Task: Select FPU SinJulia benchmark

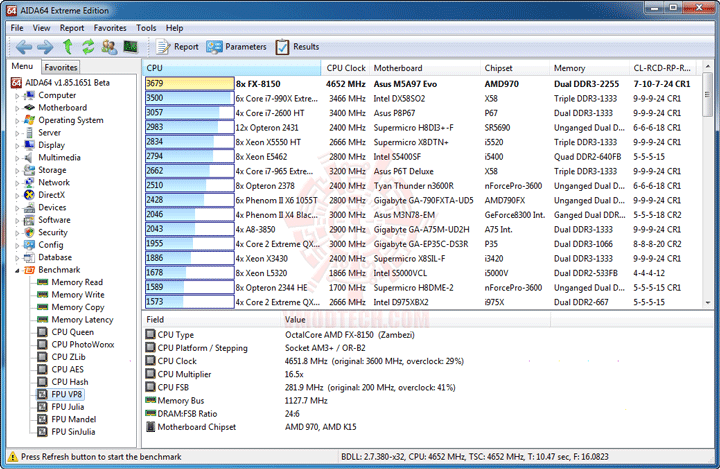Action: pos(73,432)
